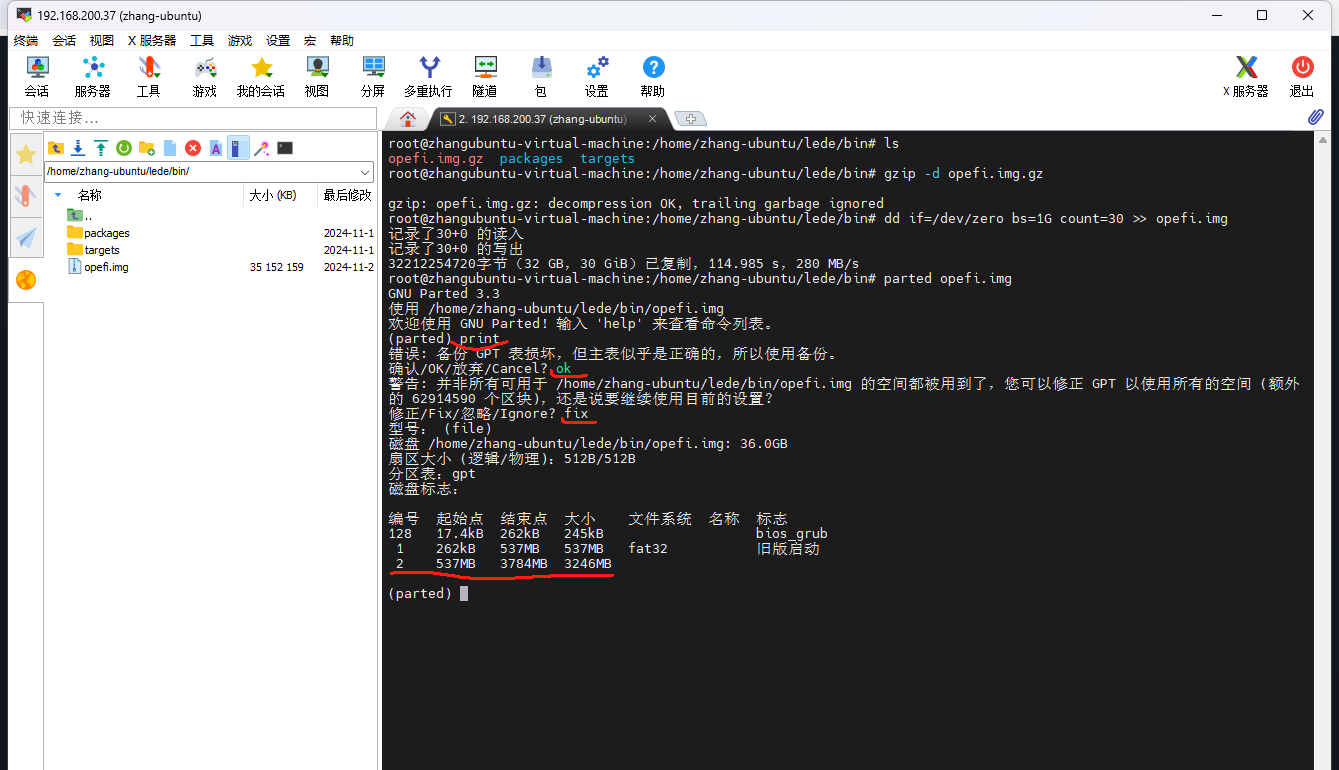Click the red delete icon in SFTP toolbar
The width and height of the screenshot is (1339, 770).
pyautogui.click(x=193, y=148)
